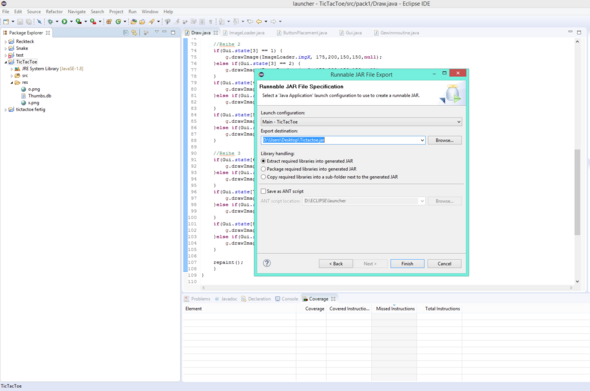The width and height of the screenshot is (590, 391).
Task: Open the Help menu
Action: (x=168, y=12)
